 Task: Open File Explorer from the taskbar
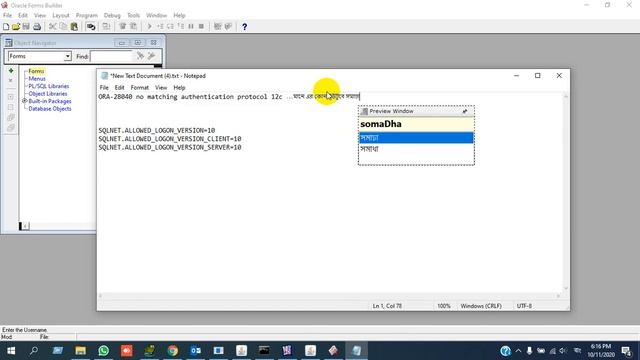(80, 351)
